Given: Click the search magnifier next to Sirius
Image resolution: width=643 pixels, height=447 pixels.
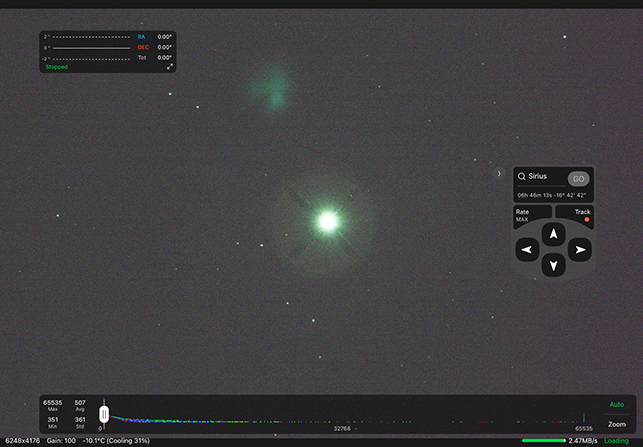Looking at the screenshot, I should (522, 176).
